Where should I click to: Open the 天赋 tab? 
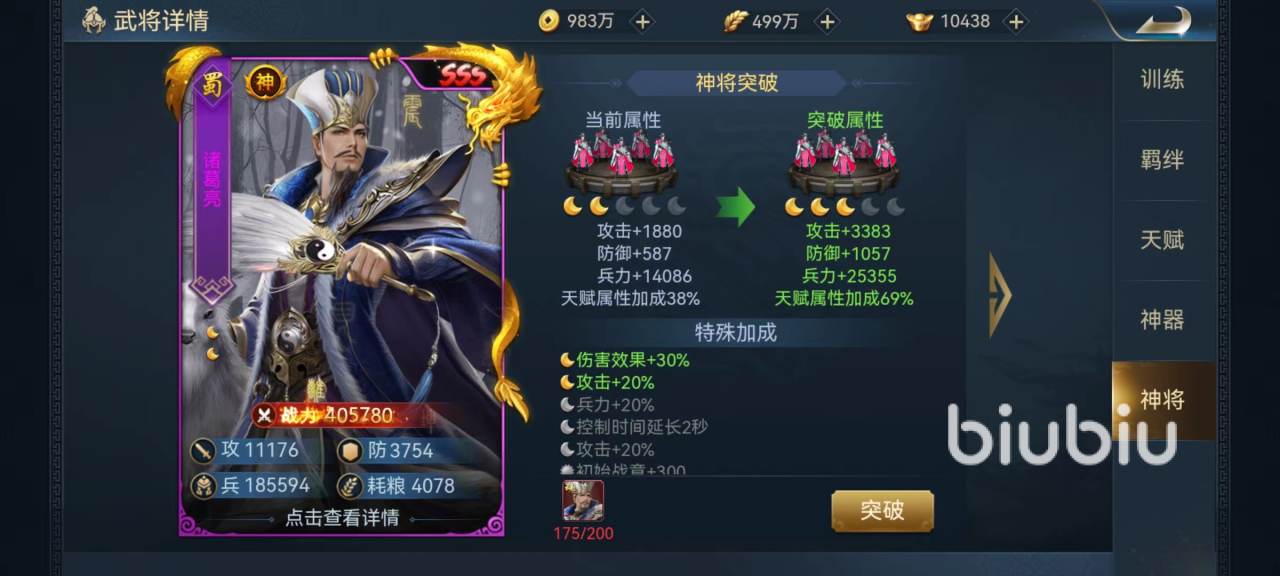pyautogui.click(x=1163, y=240)
